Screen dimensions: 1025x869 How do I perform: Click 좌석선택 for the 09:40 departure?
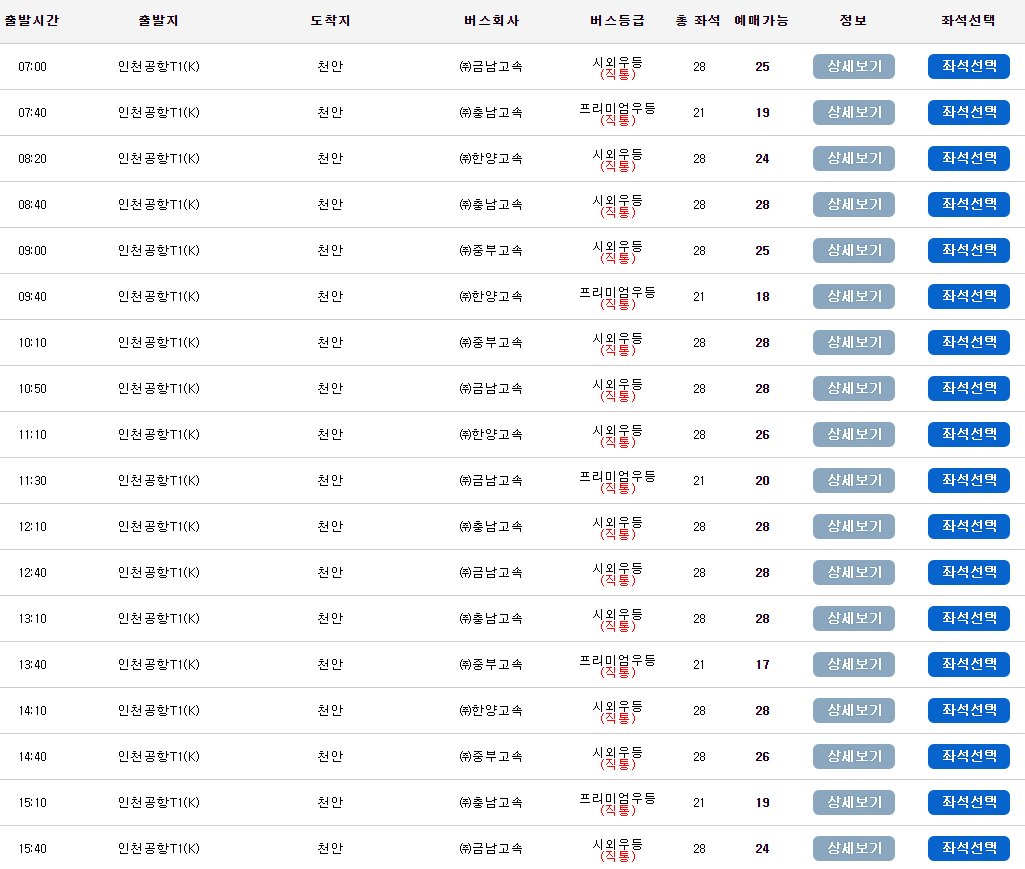pyautogui.click(x=969, y=296)
